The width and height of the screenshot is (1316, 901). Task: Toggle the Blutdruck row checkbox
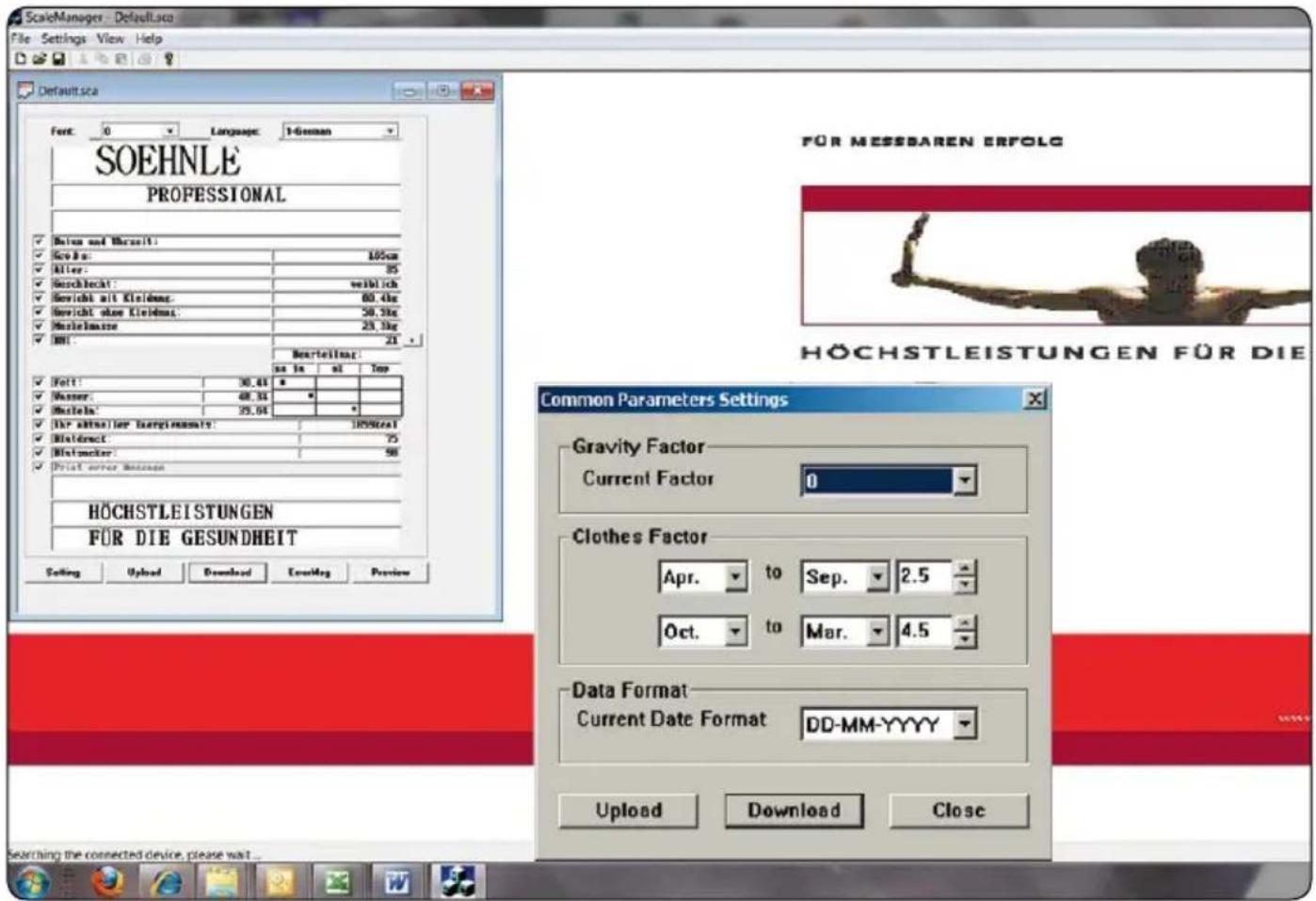point(39,439)
